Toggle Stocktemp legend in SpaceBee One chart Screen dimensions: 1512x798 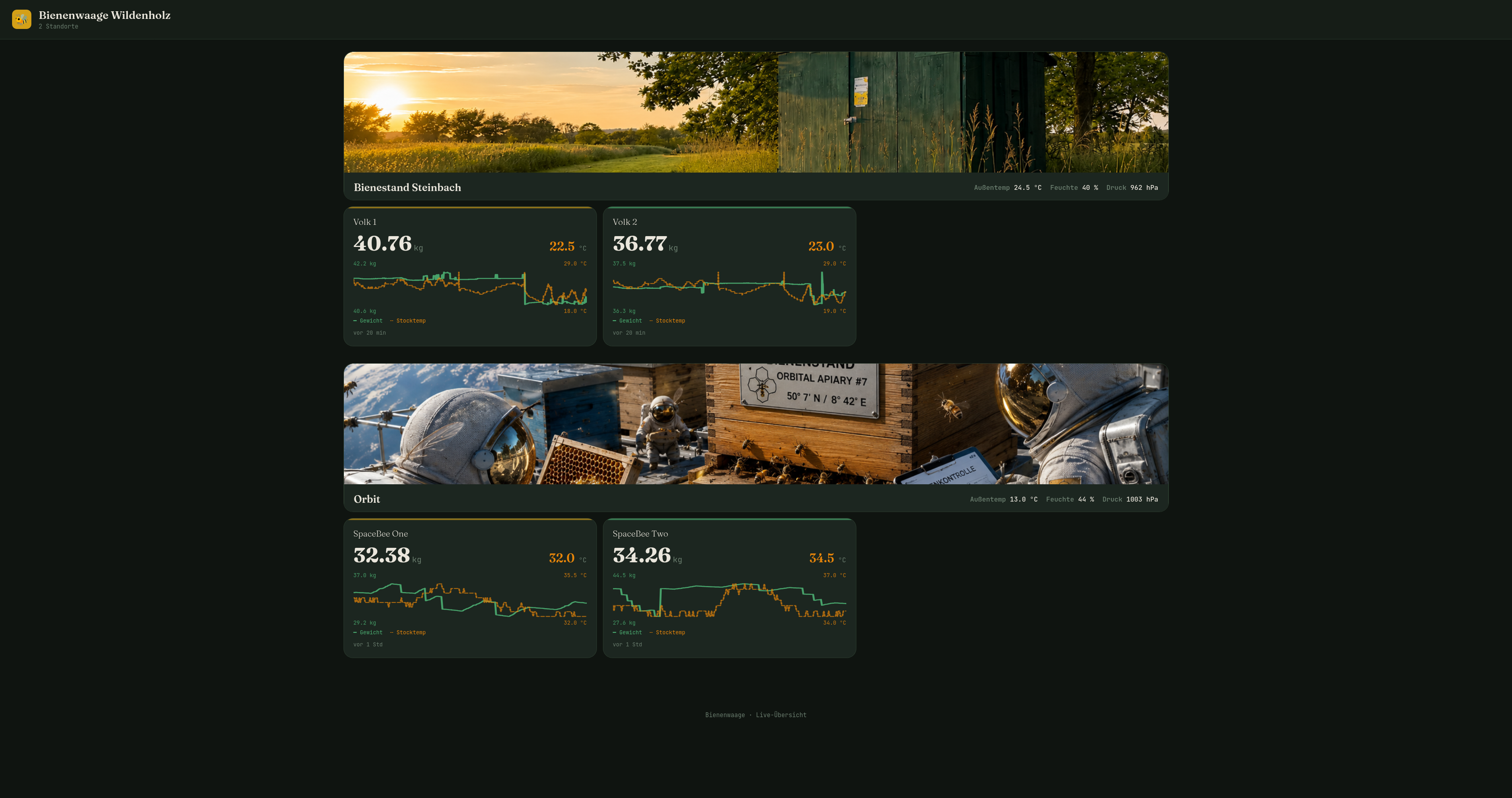408,633
